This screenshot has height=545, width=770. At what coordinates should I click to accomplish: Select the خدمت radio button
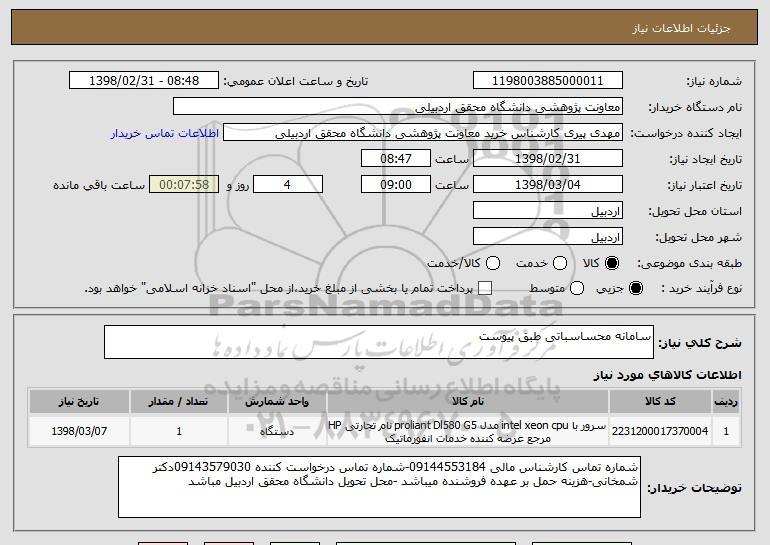(x=560, y=263)
